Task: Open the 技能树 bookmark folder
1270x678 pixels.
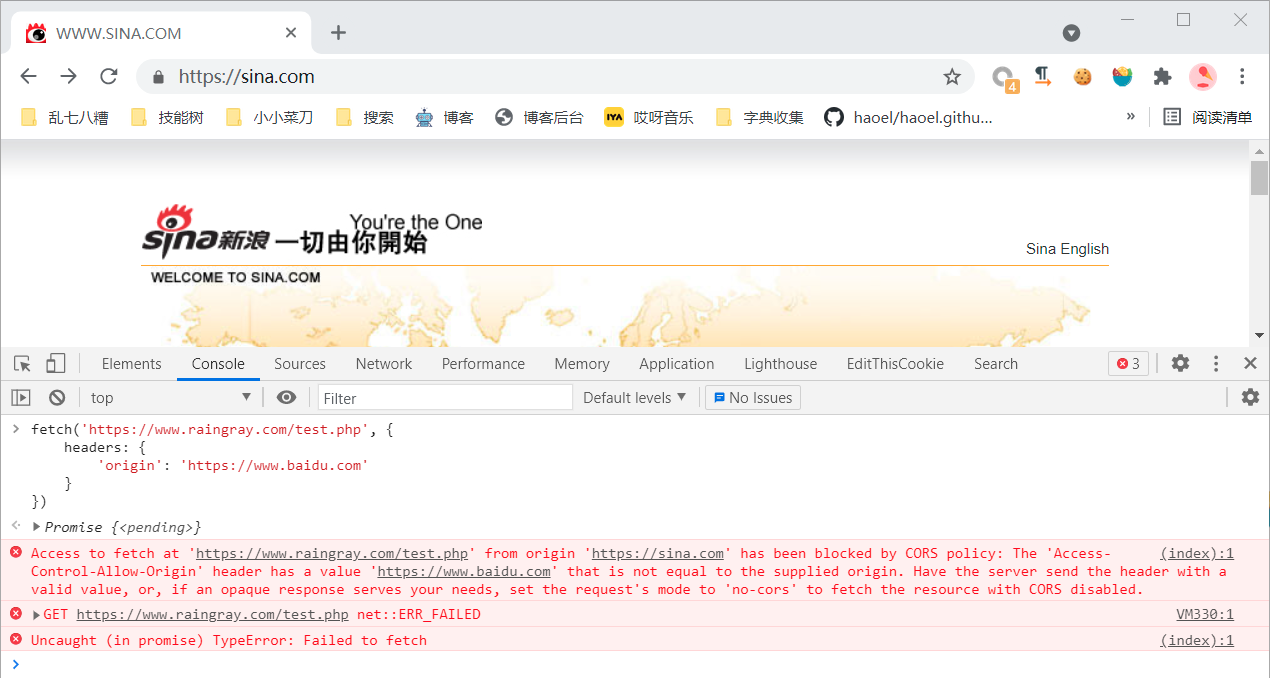Action: point(167,117)
